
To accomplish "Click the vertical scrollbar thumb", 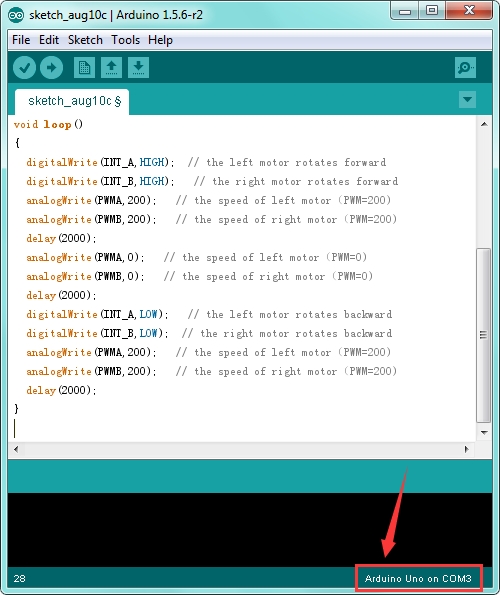I will 484,335.
